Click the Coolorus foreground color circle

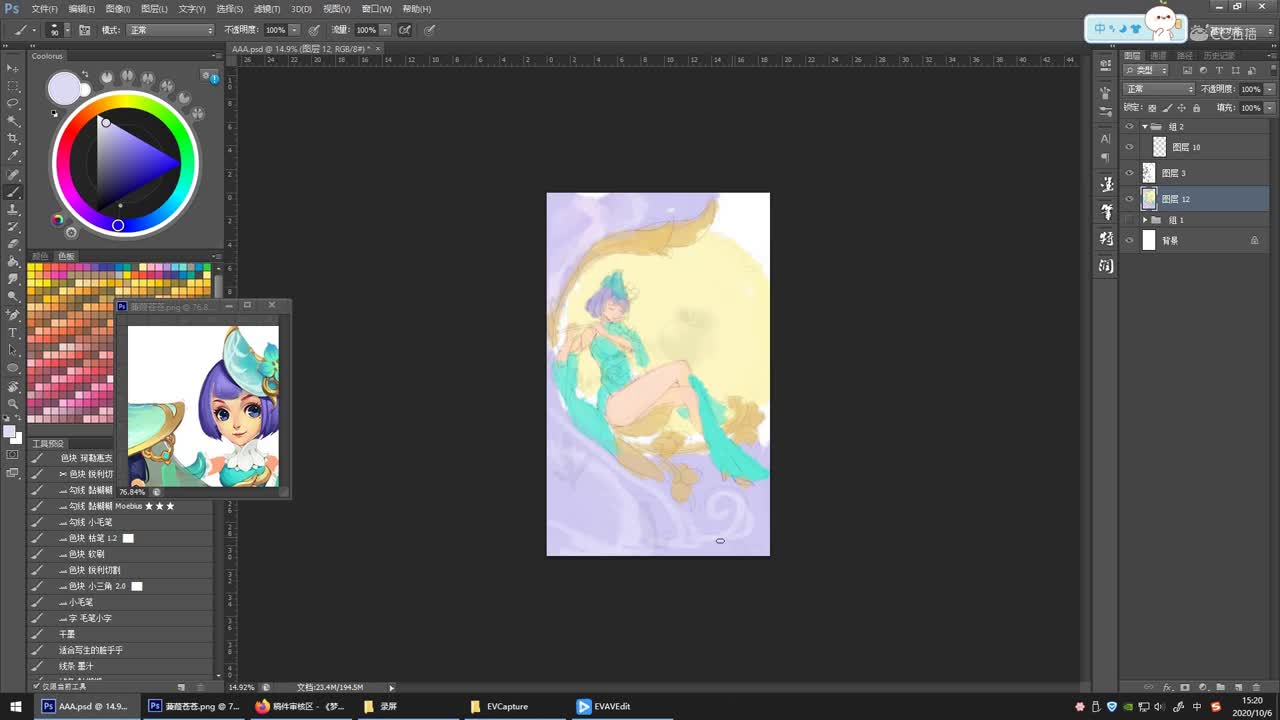tap(63, 88)
